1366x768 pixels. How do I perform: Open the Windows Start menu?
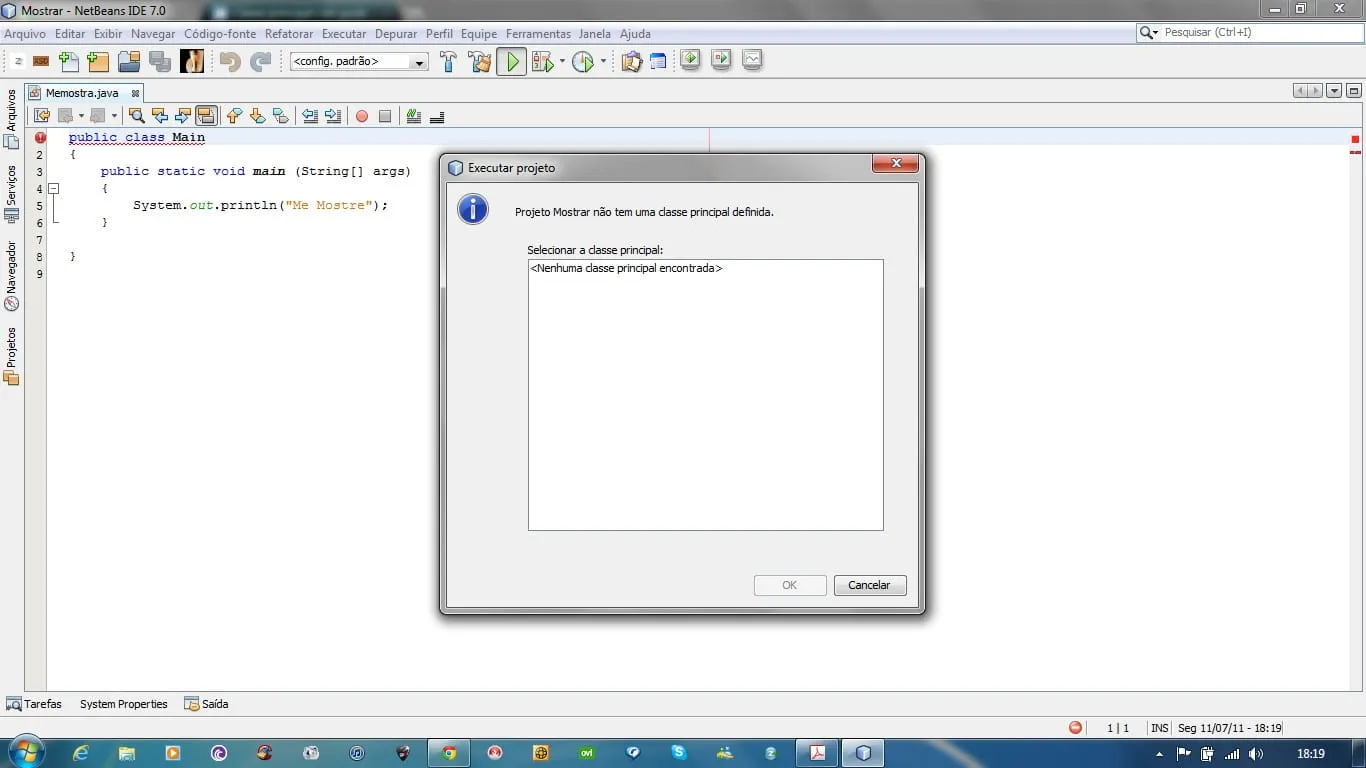click(x=24, y=753)
